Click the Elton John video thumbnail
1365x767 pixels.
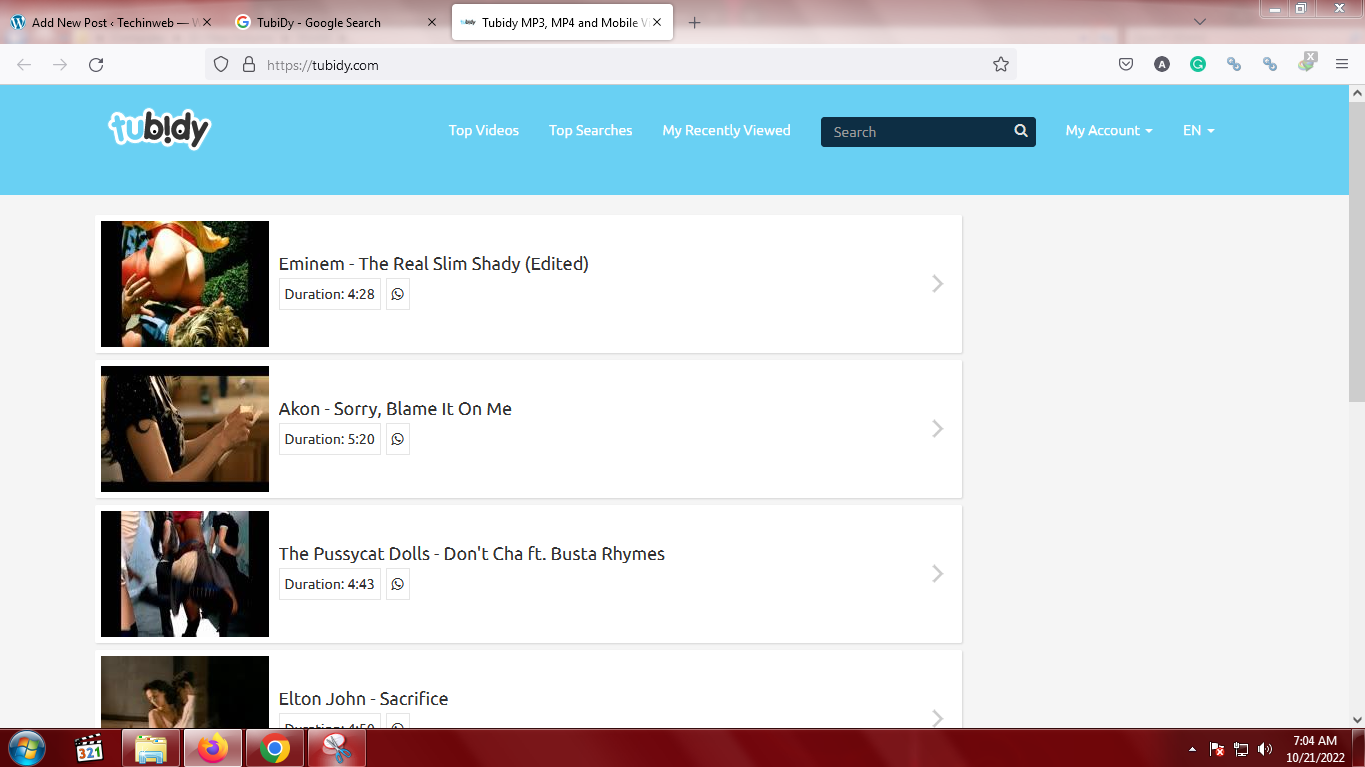(x=185, y=692)
